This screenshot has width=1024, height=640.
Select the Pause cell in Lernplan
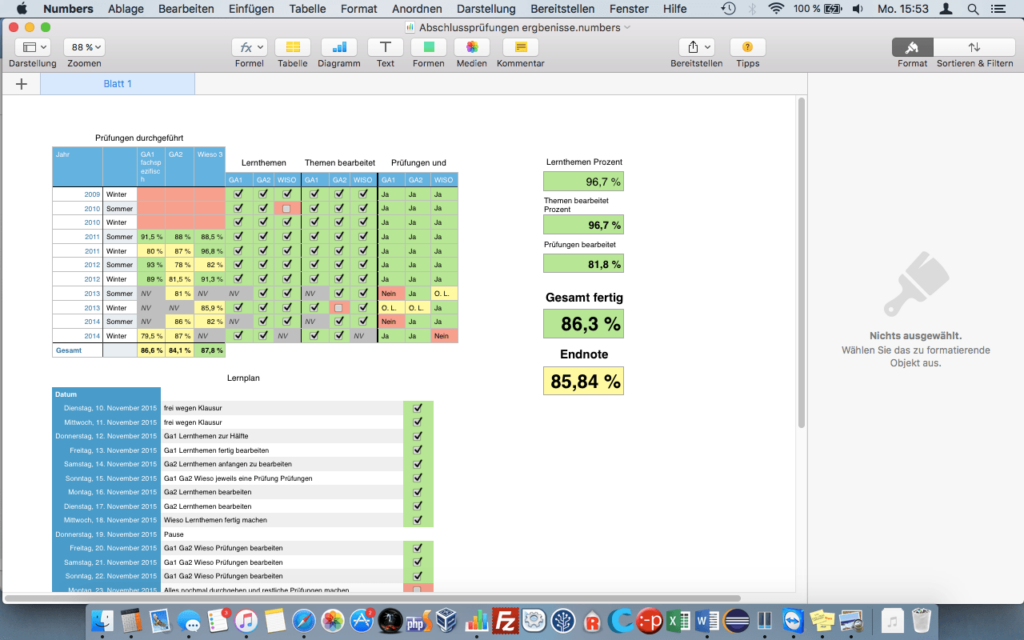click(281, 534)
